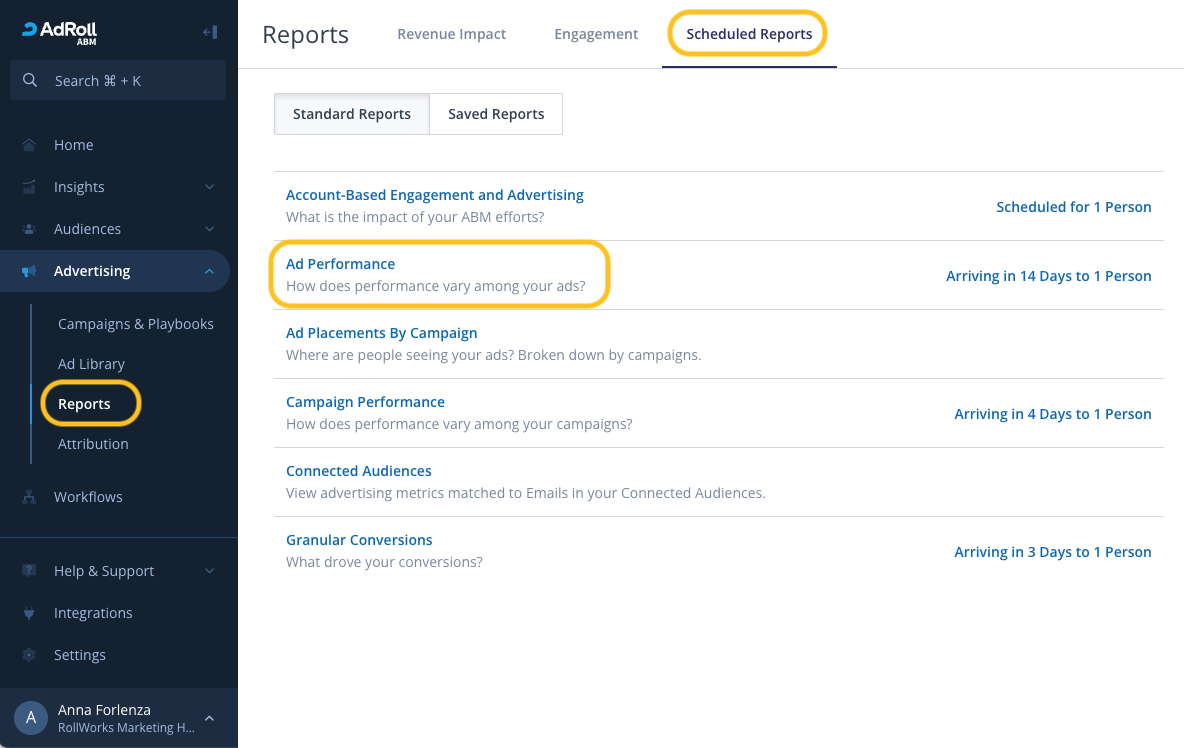The width and height of the screenshot is (1184, 748).
Task: Click the Integrations plug icon
Action: click(29, 613)
